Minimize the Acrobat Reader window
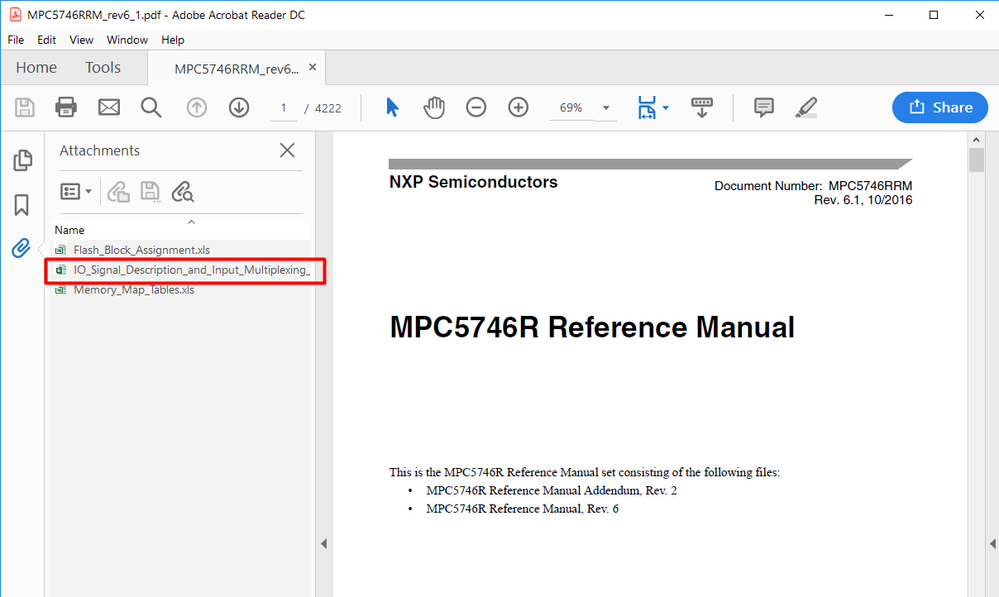 [x=889, y=15]
